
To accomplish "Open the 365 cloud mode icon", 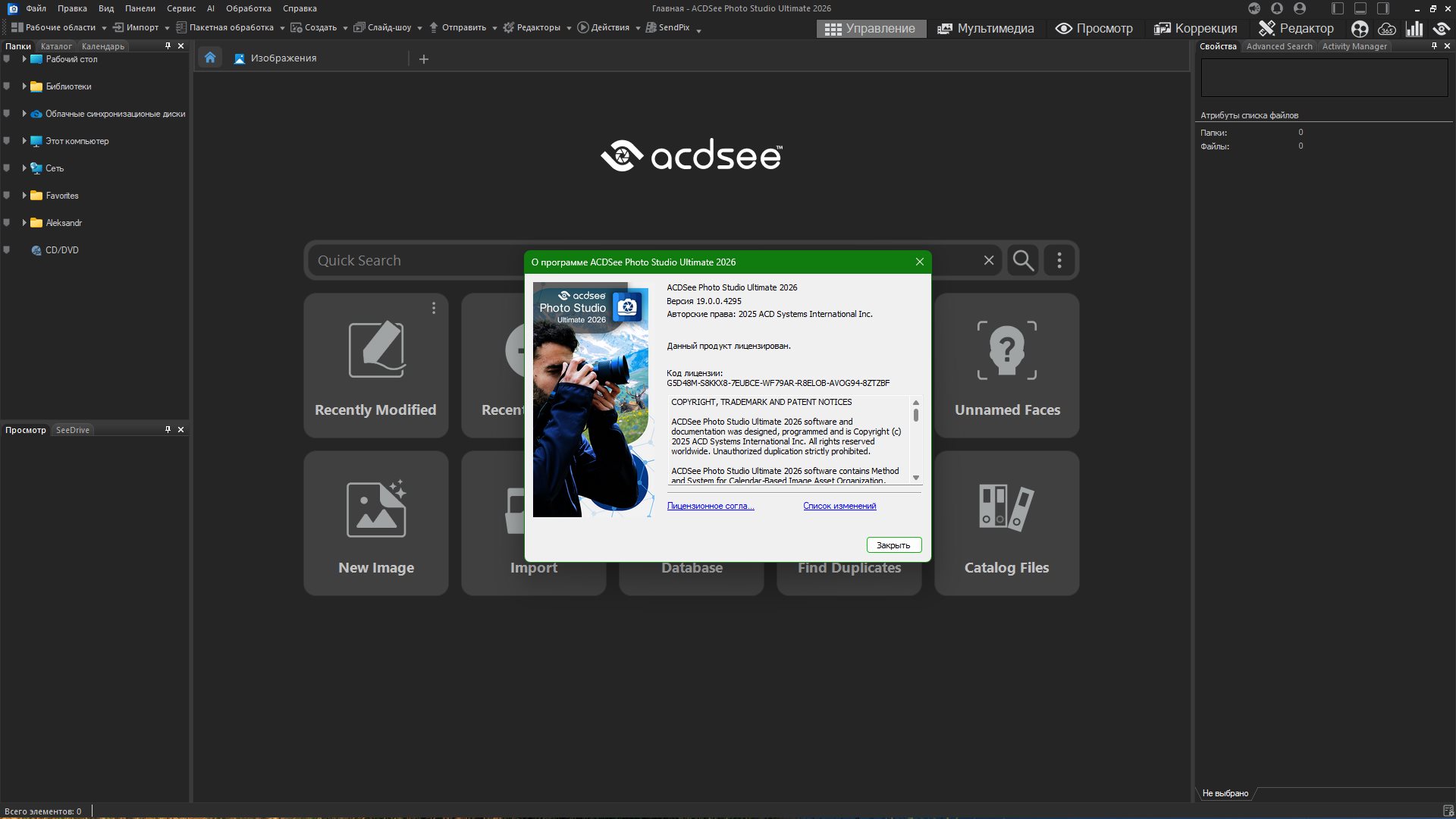I will 1387,29.
